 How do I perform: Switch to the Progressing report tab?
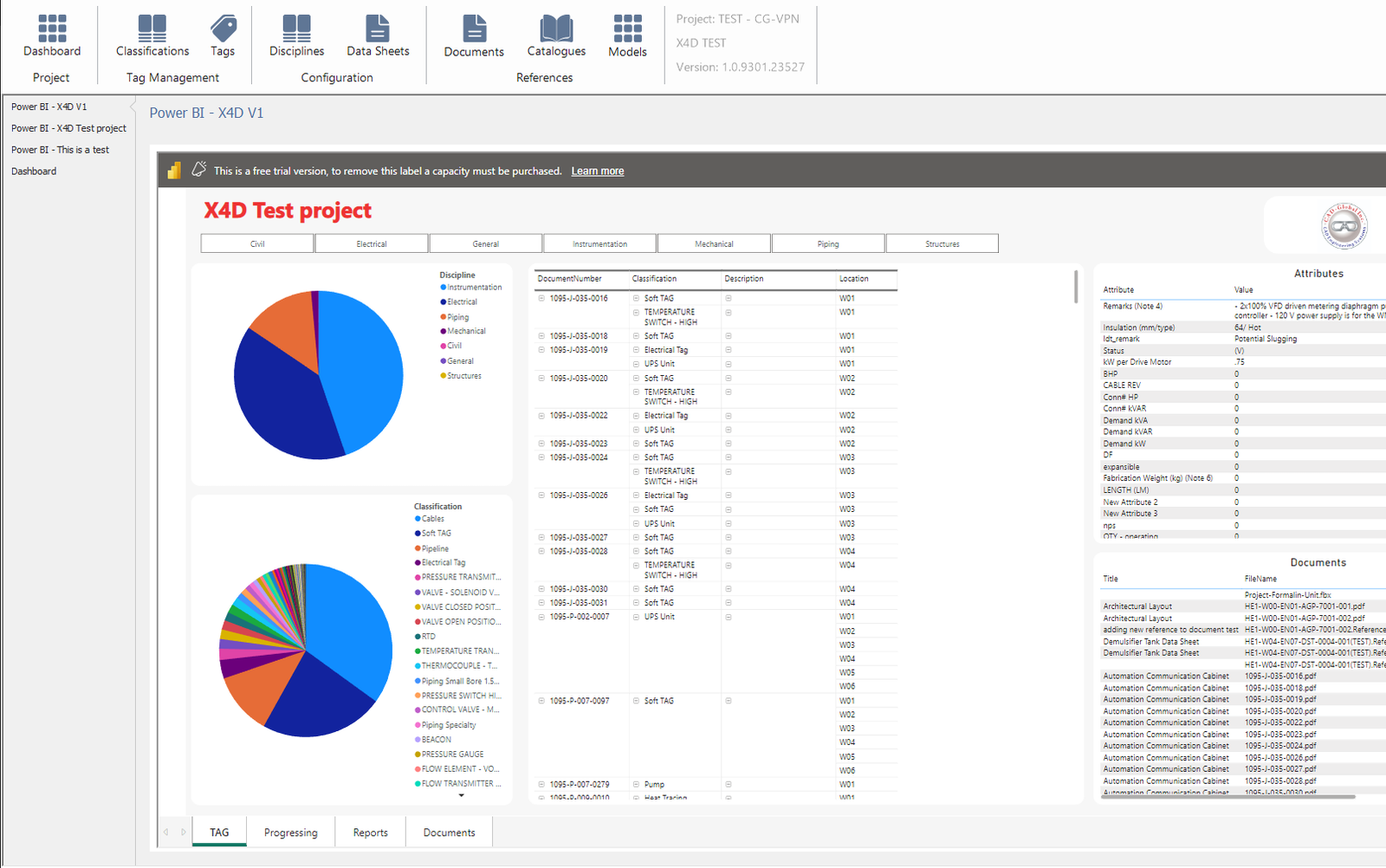291,832
